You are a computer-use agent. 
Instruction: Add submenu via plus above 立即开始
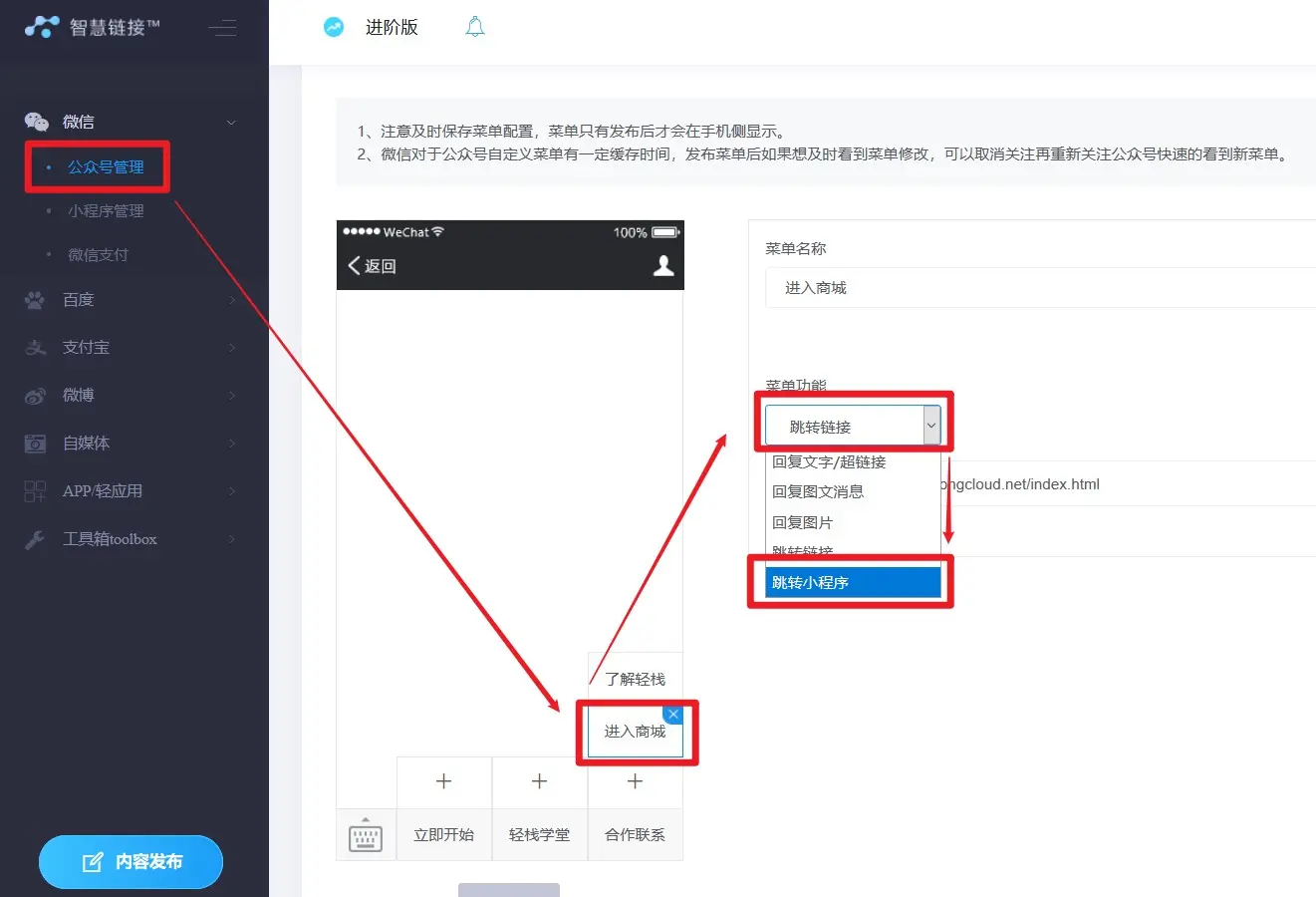(x=444, y=781)
